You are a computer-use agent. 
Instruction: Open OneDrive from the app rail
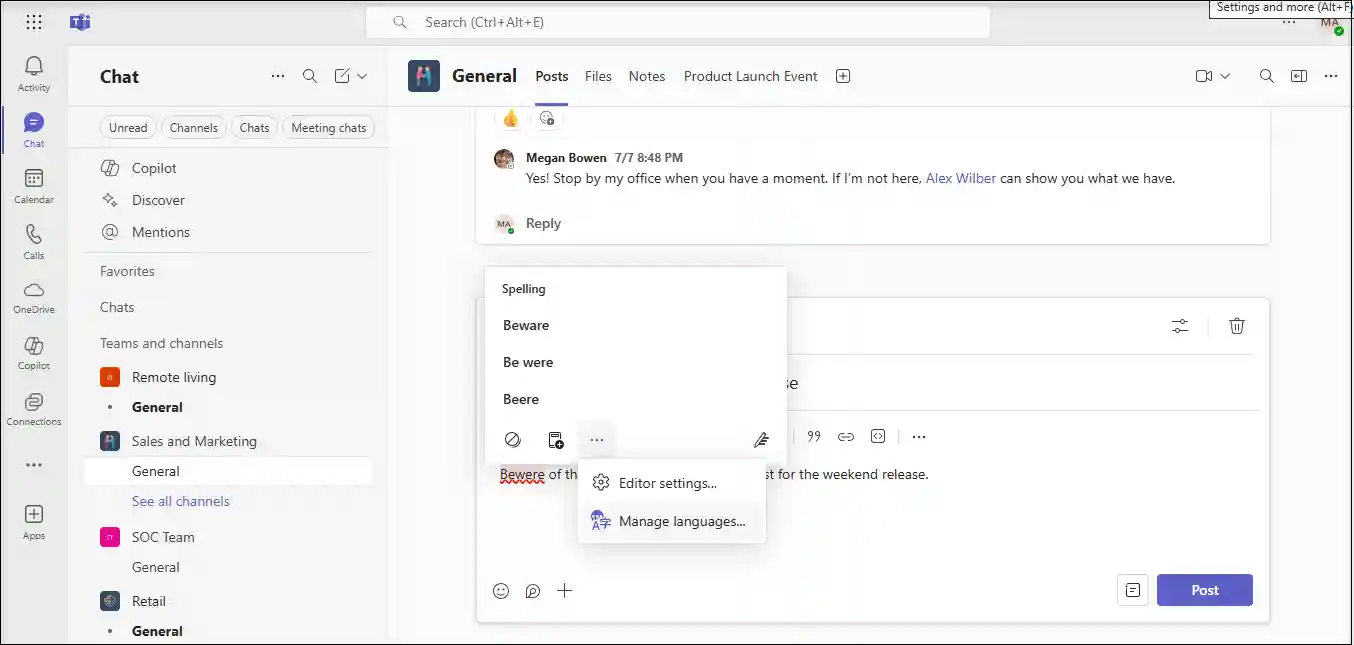34,297
